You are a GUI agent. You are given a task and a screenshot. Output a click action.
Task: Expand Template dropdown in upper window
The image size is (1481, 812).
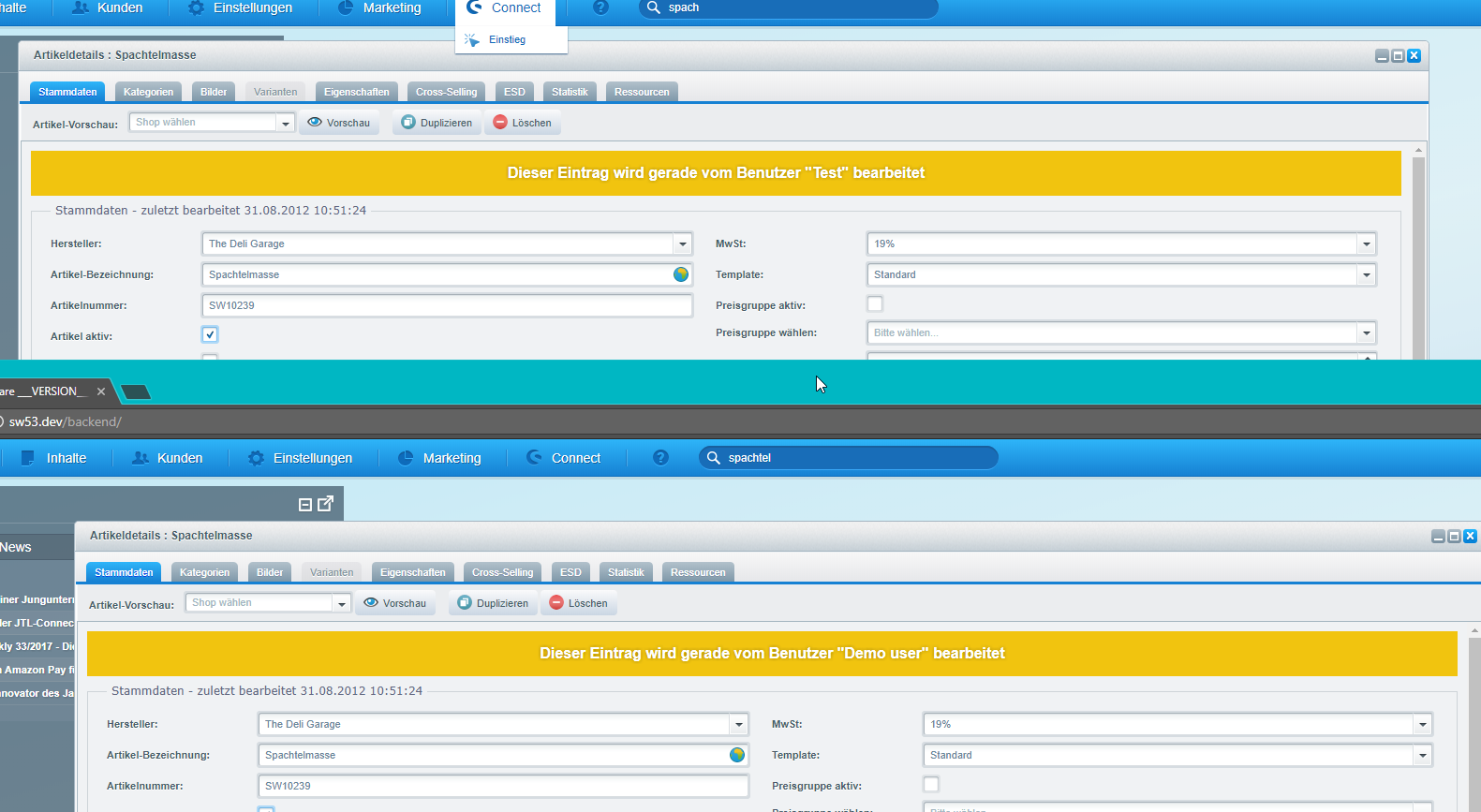(x=1366, y=274)
